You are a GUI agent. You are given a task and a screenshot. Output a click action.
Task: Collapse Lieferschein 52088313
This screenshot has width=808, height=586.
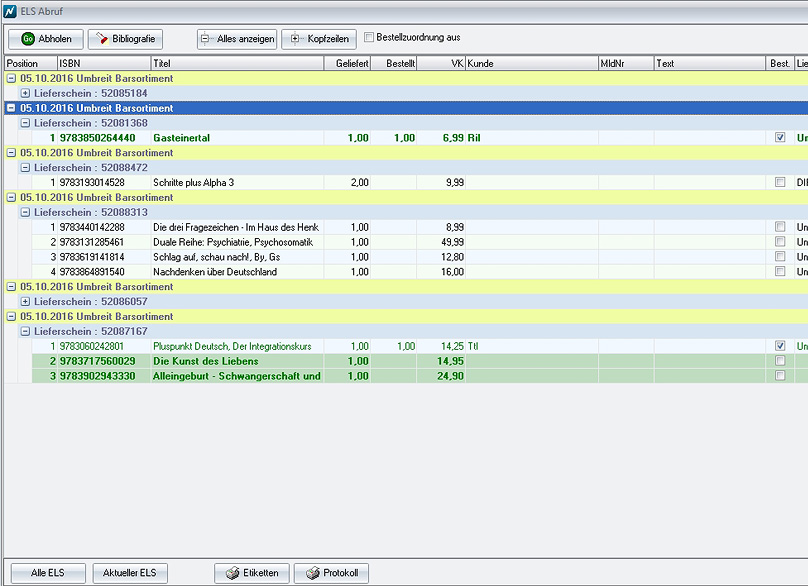tap(25, 212)
